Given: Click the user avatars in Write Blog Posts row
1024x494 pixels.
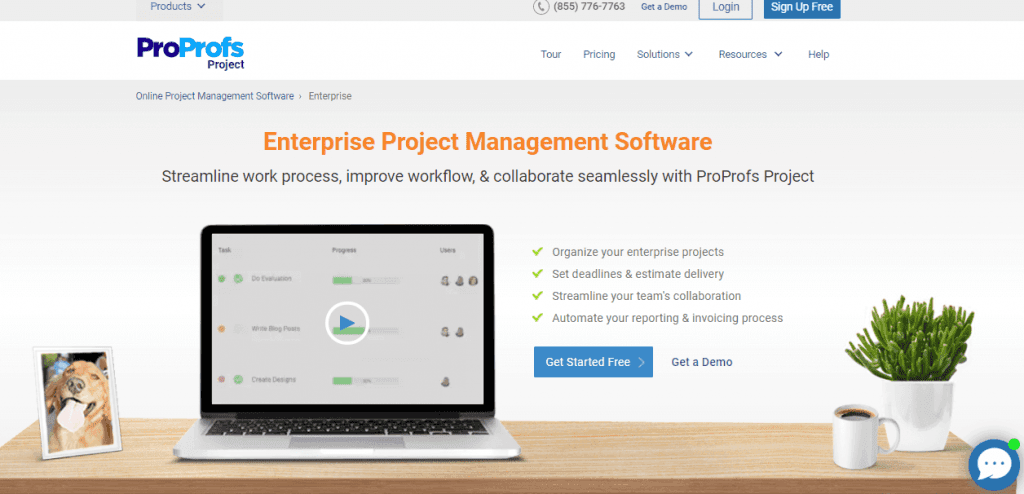Looking at the screenshot, I should (452, 331).
